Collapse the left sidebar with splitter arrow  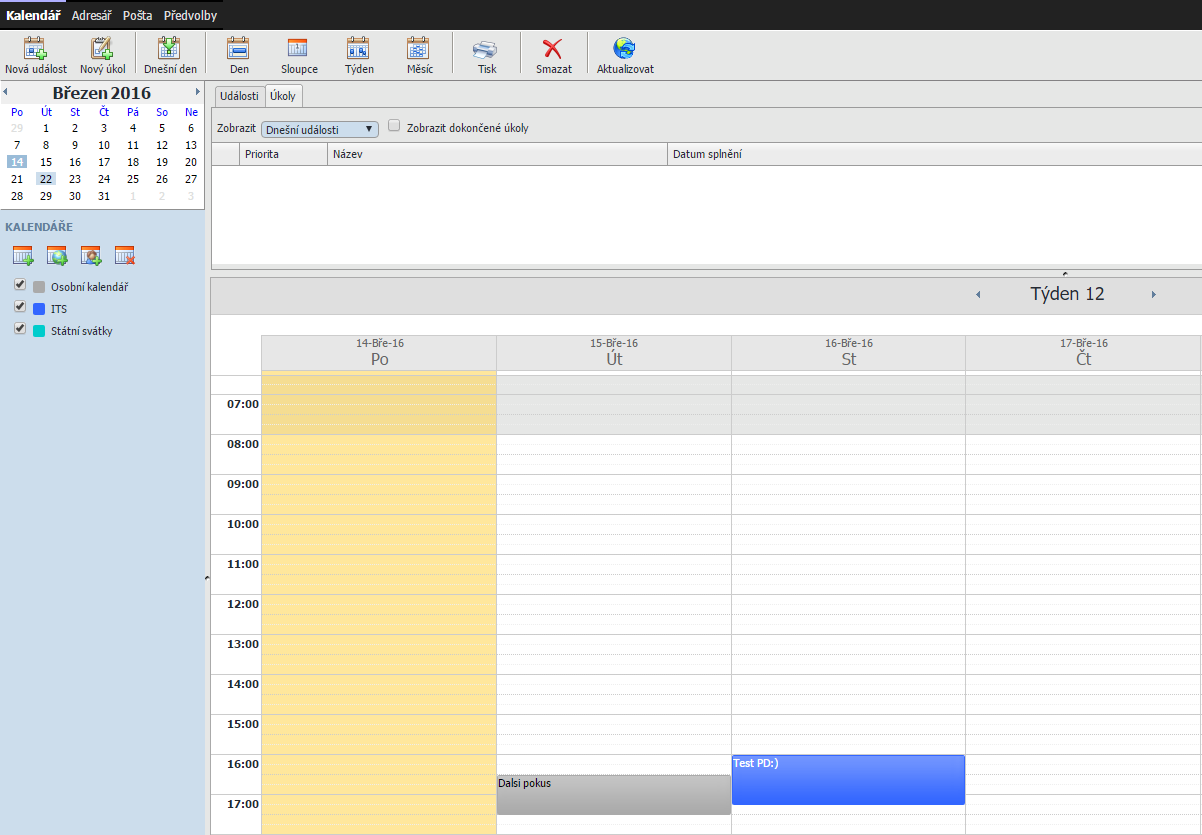pos(207,578)
